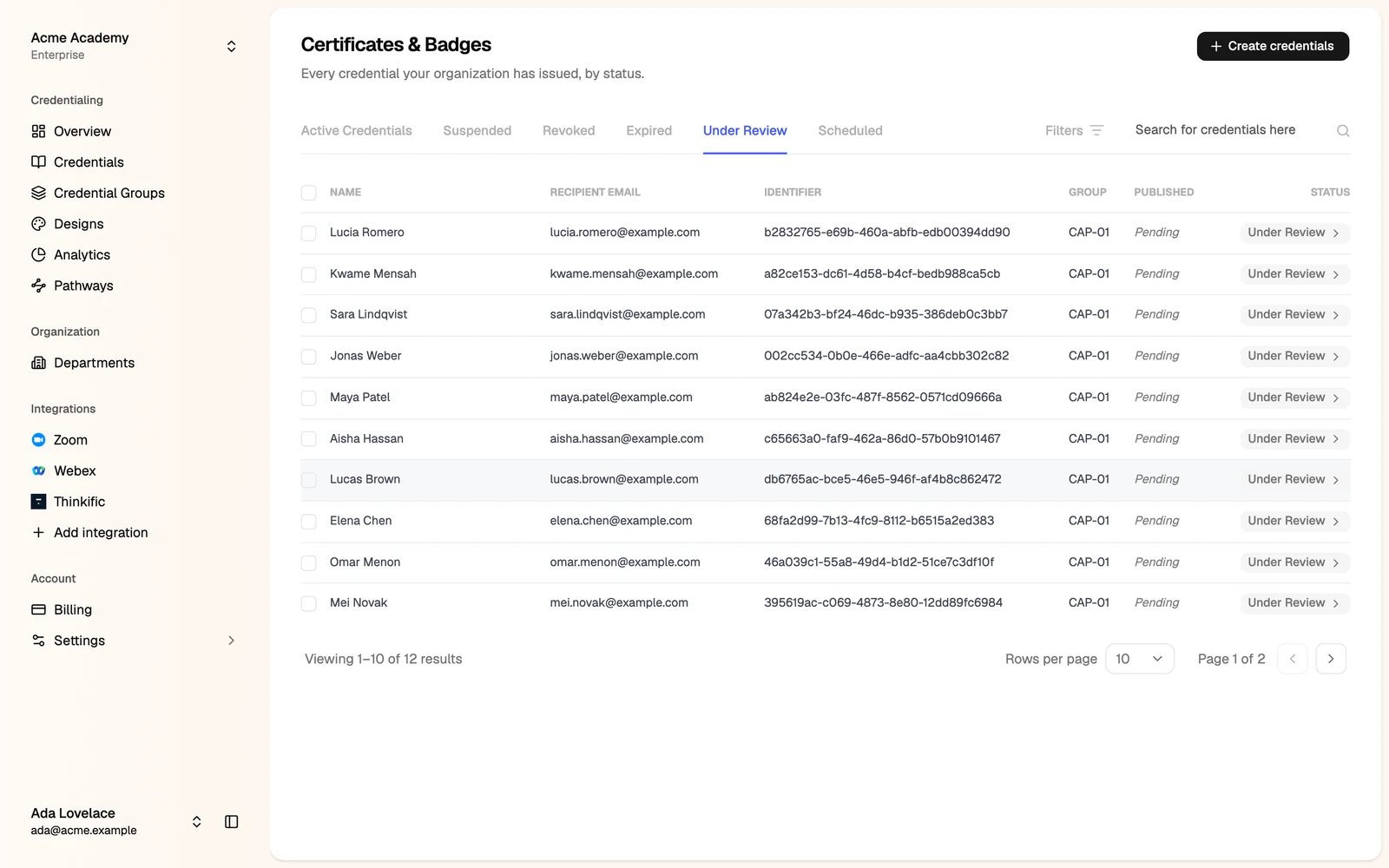1389x868 pixels.
Task: Switch to the Expired tab
Action: point(648,130)
